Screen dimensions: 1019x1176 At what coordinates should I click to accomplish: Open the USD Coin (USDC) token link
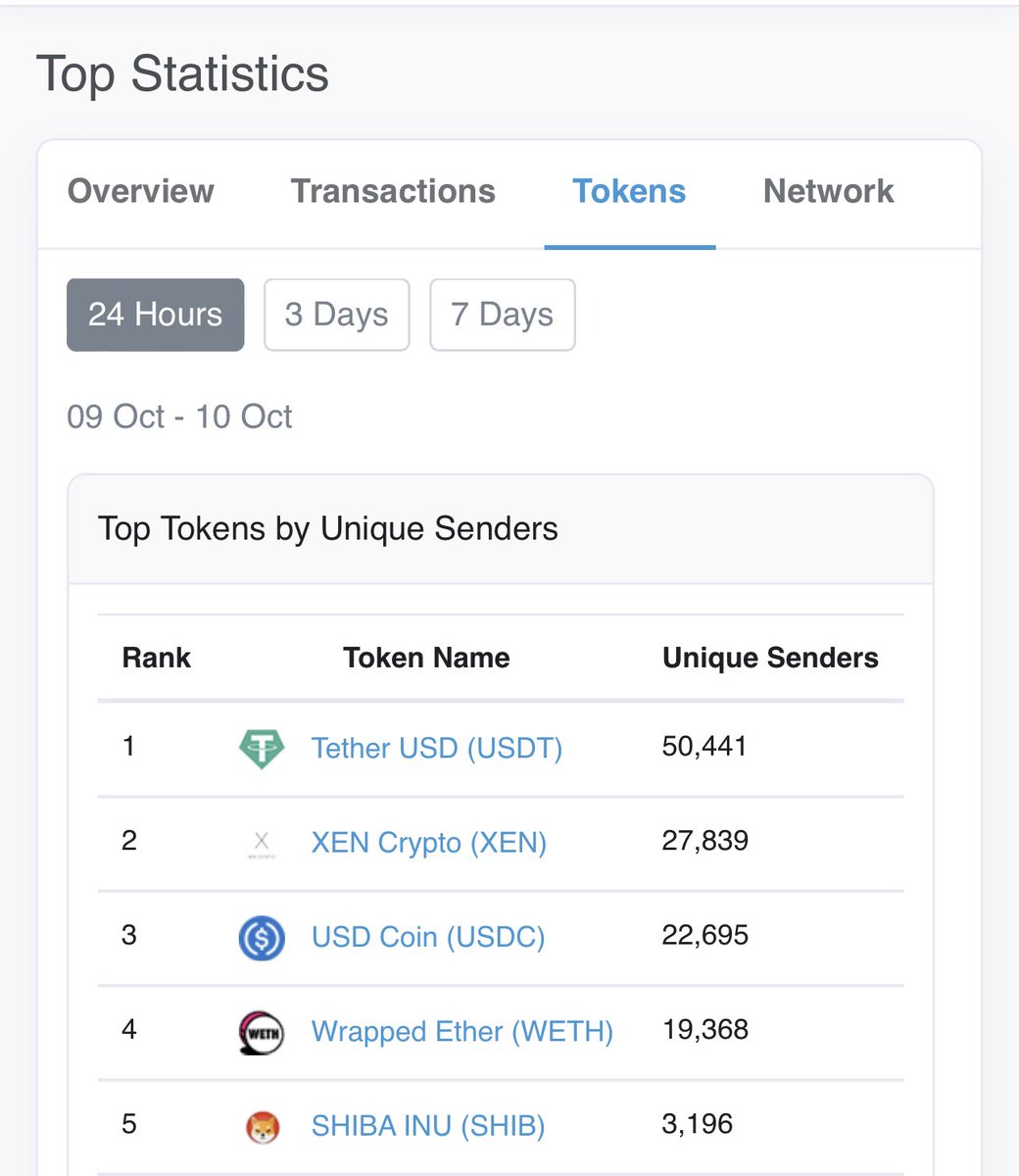point(428,937)
